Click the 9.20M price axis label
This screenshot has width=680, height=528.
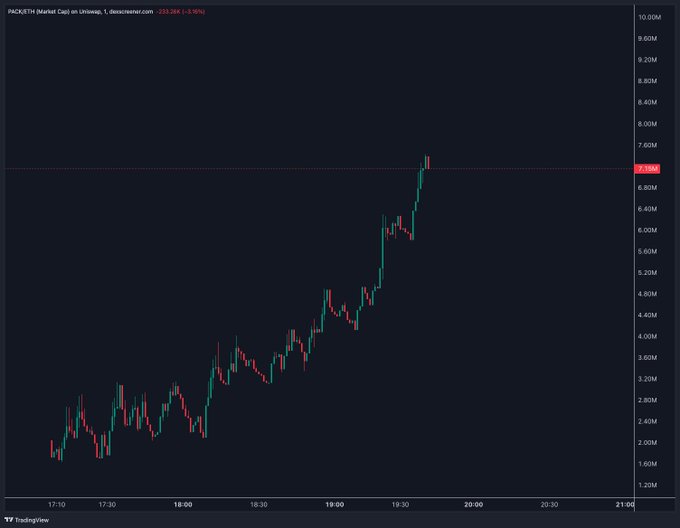coord(647,60)
